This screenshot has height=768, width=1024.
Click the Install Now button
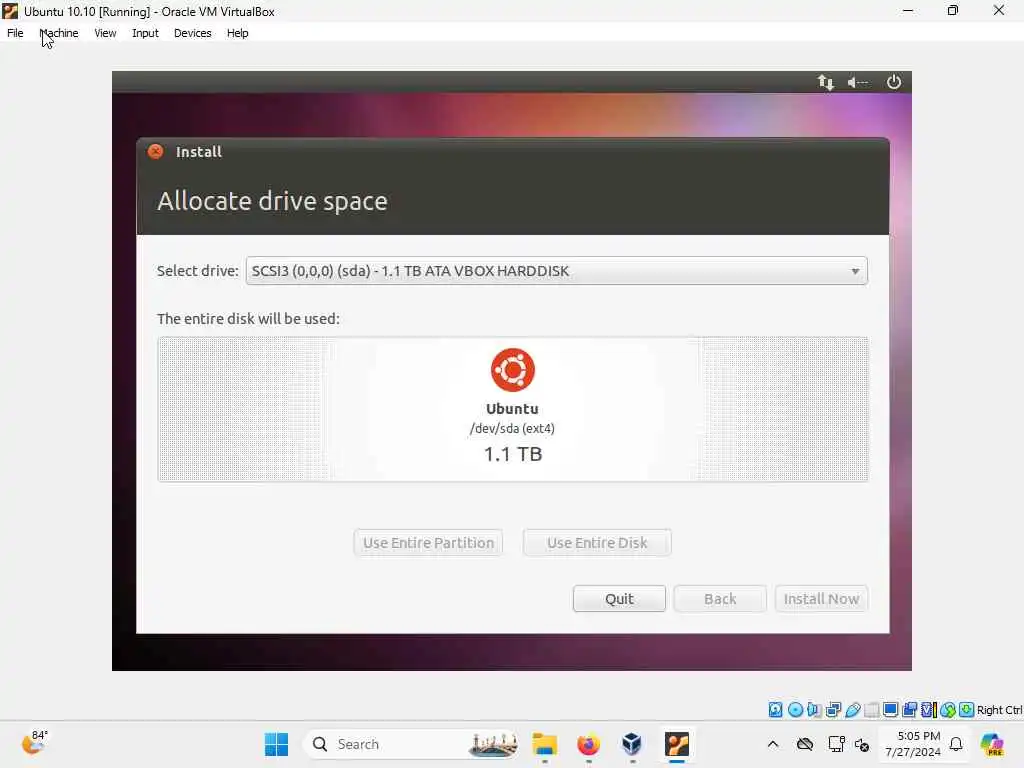[821, 599]
